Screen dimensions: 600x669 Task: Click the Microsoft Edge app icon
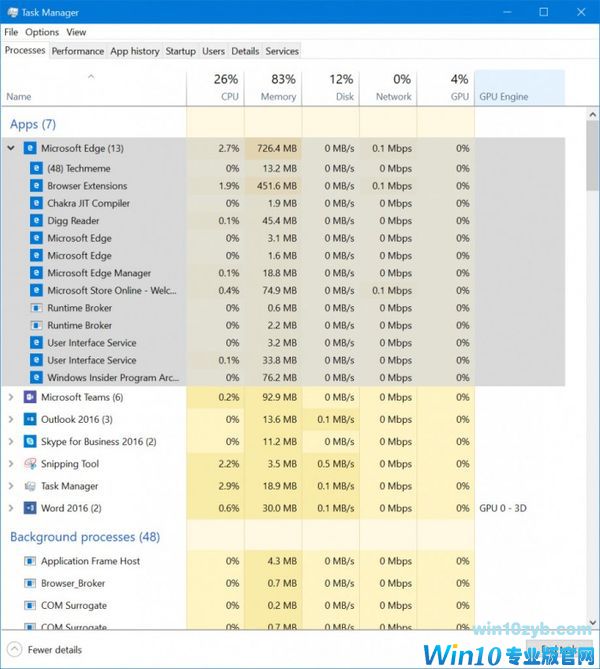(30, 148)
